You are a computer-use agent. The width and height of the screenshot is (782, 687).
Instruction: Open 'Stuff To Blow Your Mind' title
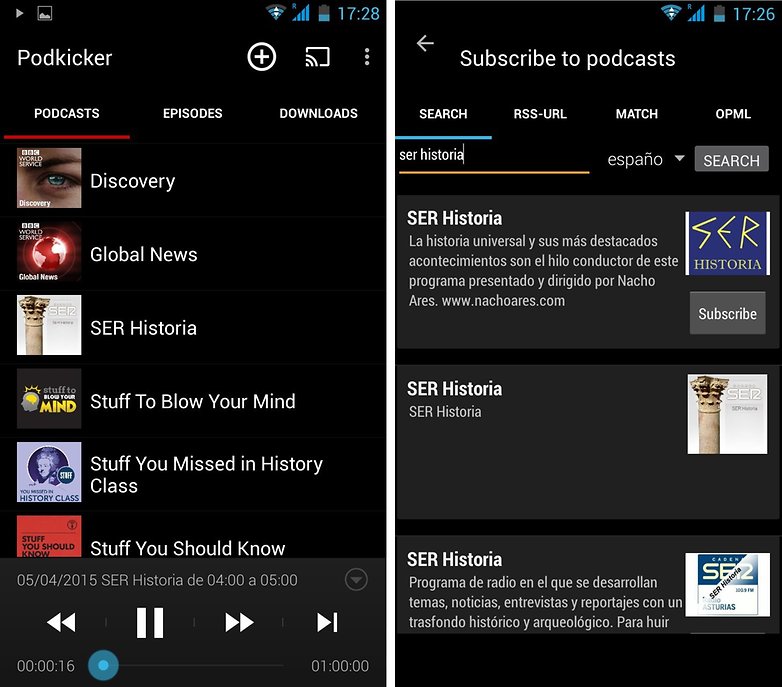coord(193,401)
